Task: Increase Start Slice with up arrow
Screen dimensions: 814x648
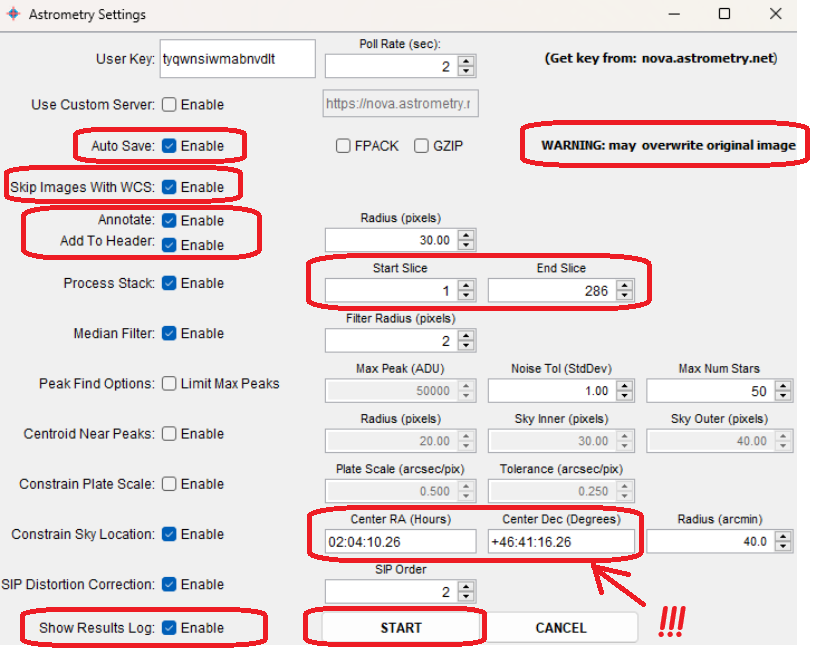Action: pos(466,285)
